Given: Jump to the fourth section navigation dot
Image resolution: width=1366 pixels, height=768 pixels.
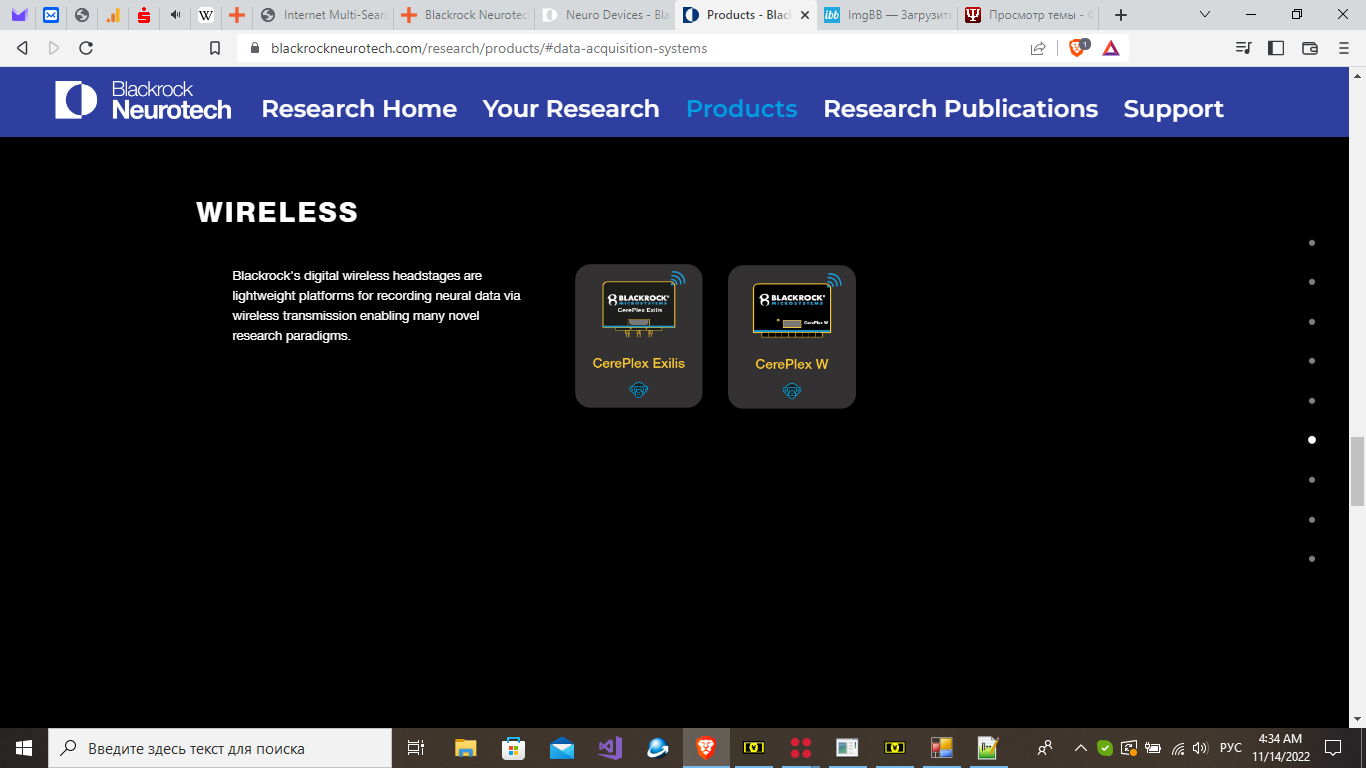Looking at the screenshot, I should [1312, 361].
